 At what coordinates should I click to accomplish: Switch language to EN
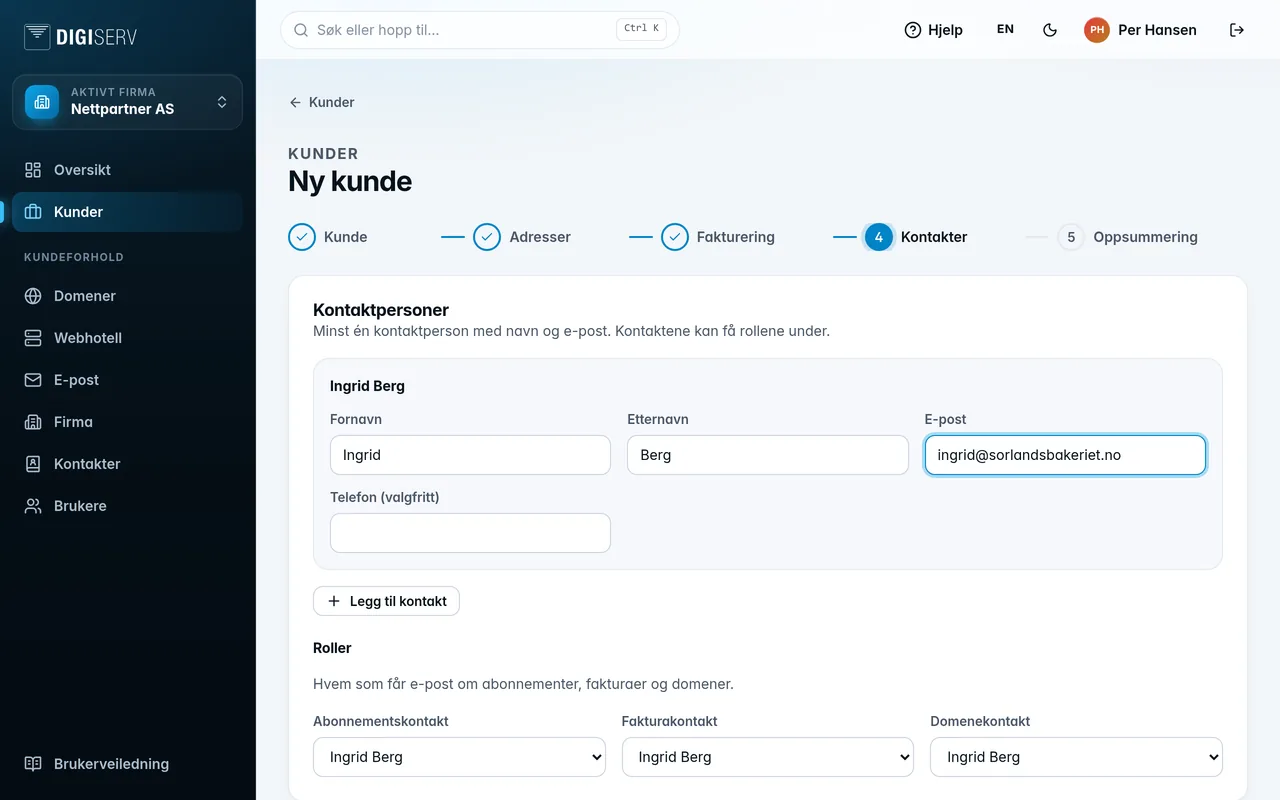[x=1005, y=30]
